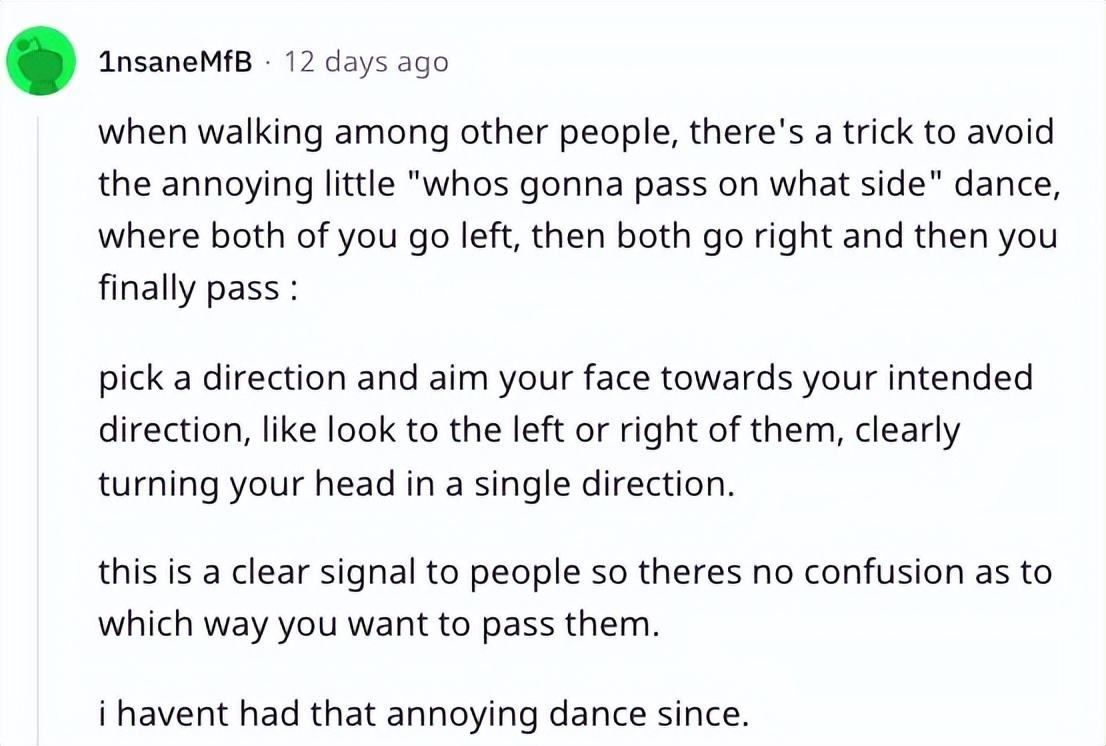Click the word "intended" in the second paragraph
The image size is (1106, 746).
pyautogui.click(x=958, y=378)
